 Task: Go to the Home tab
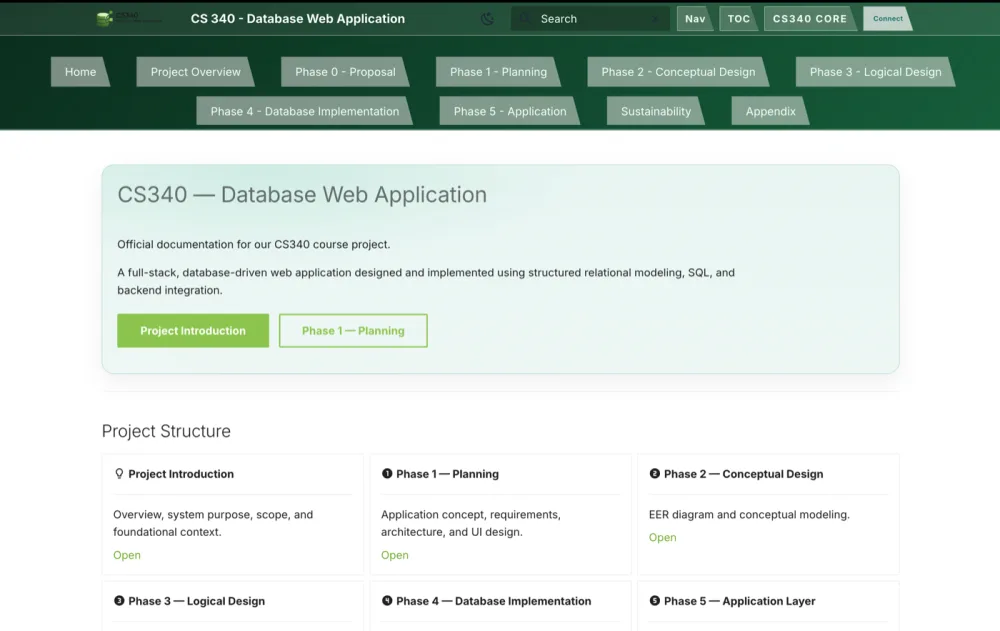(x=80, y=72)
